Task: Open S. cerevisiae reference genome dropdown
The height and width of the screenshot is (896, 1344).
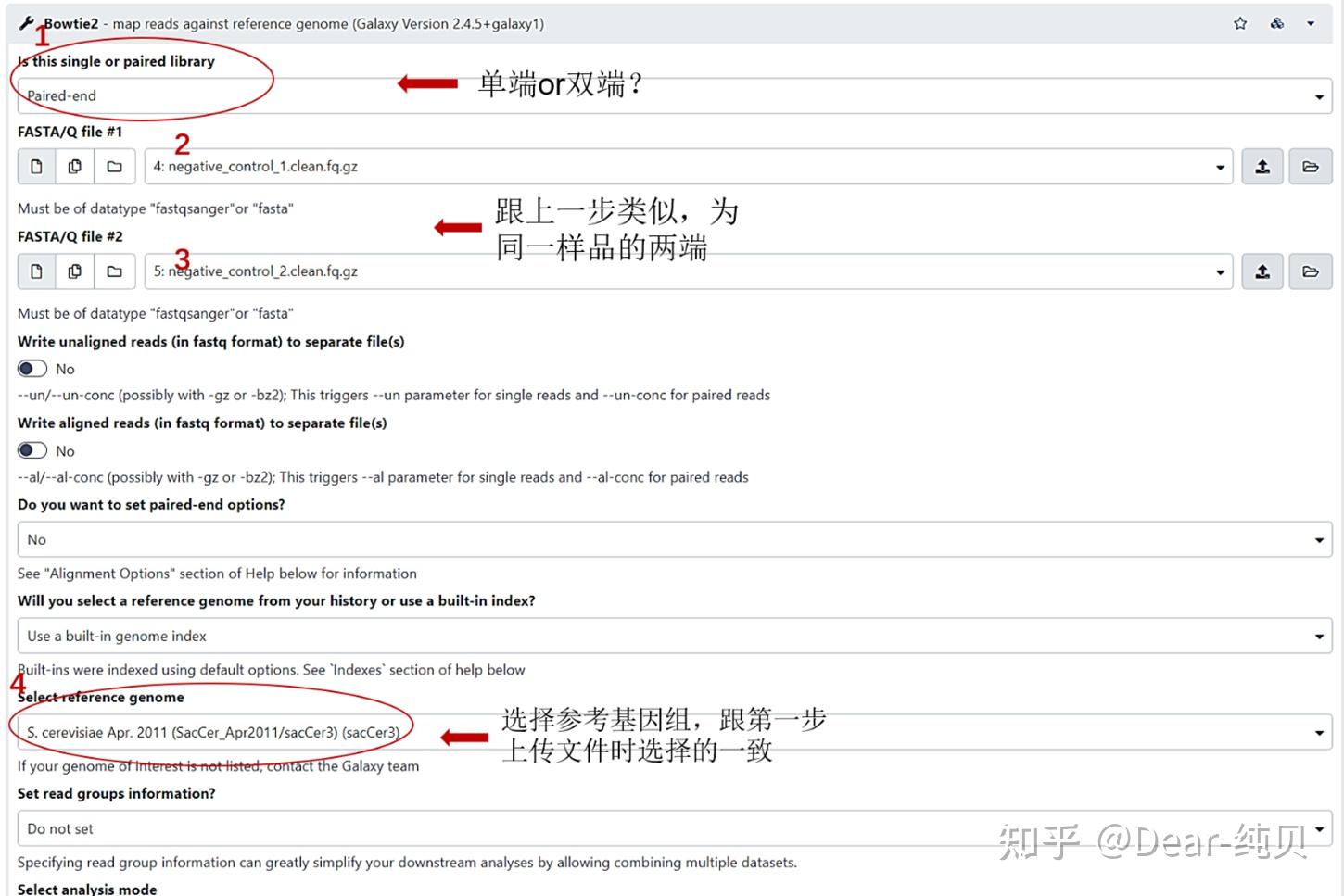Action: (675, 732)
